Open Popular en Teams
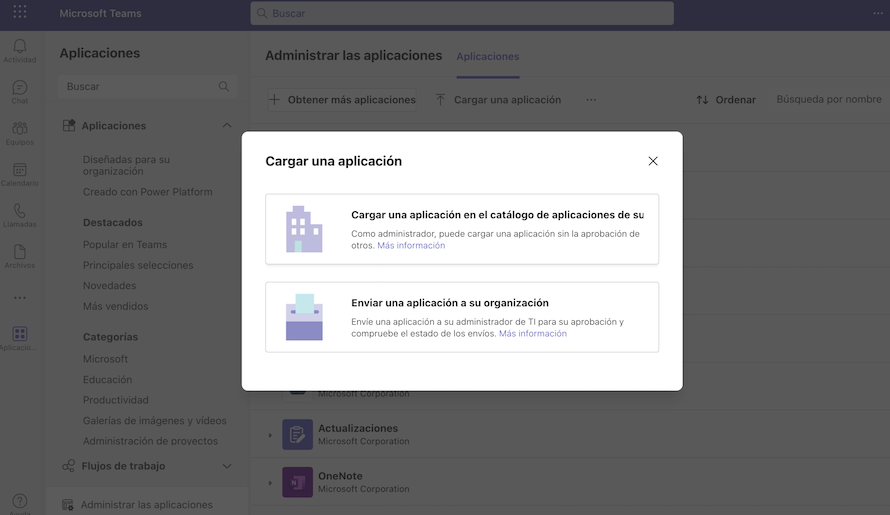 click(125, 245)
